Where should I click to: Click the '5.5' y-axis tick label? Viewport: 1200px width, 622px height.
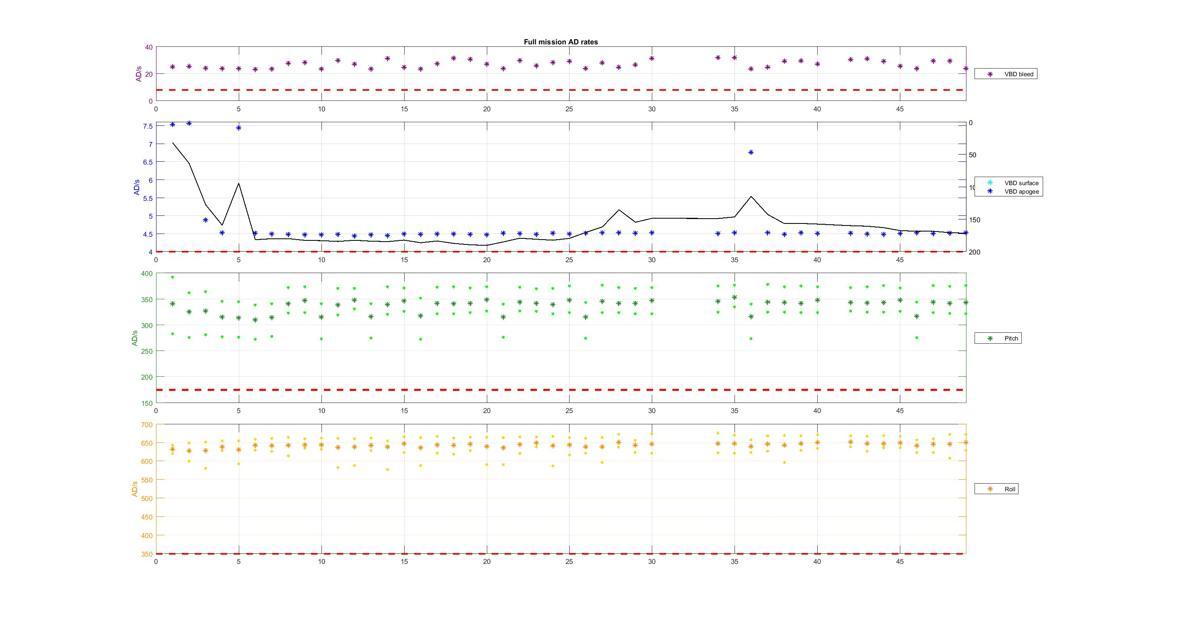tap(148, 198)
